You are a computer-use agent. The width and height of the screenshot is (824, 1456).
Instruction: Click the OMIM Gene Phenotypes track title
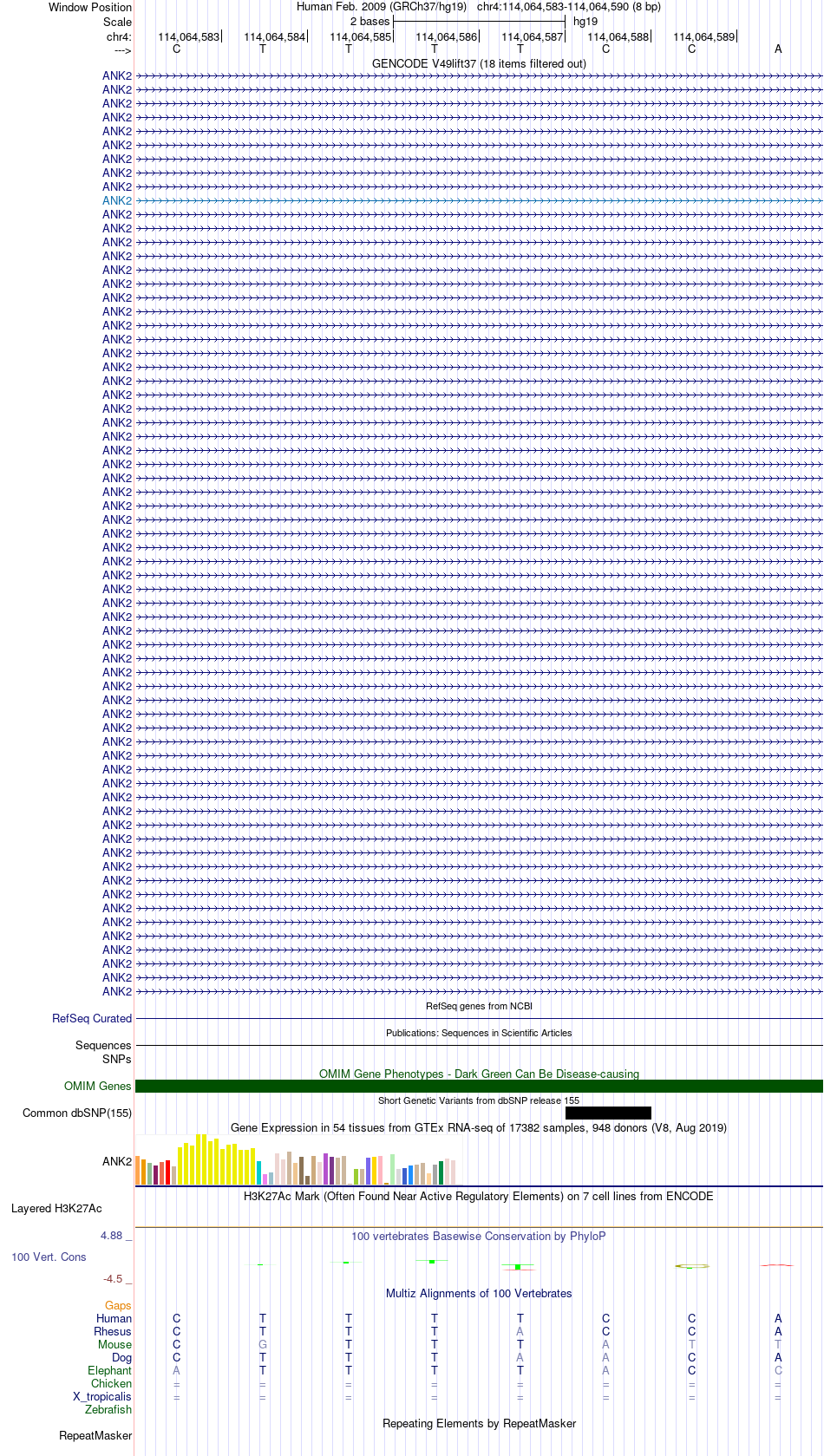pos(479,1074)
